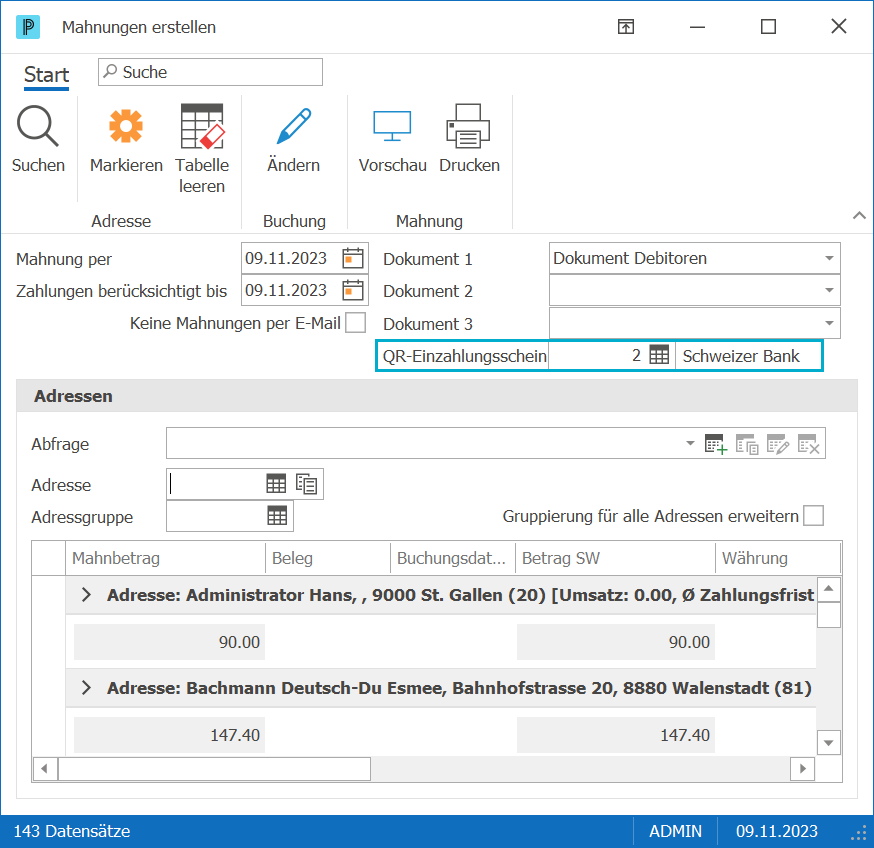The width and height of the screenshot is (874, 848).
Task: Open the Adressgruppe lookup table icon
Action: click(x=277, y=516)
